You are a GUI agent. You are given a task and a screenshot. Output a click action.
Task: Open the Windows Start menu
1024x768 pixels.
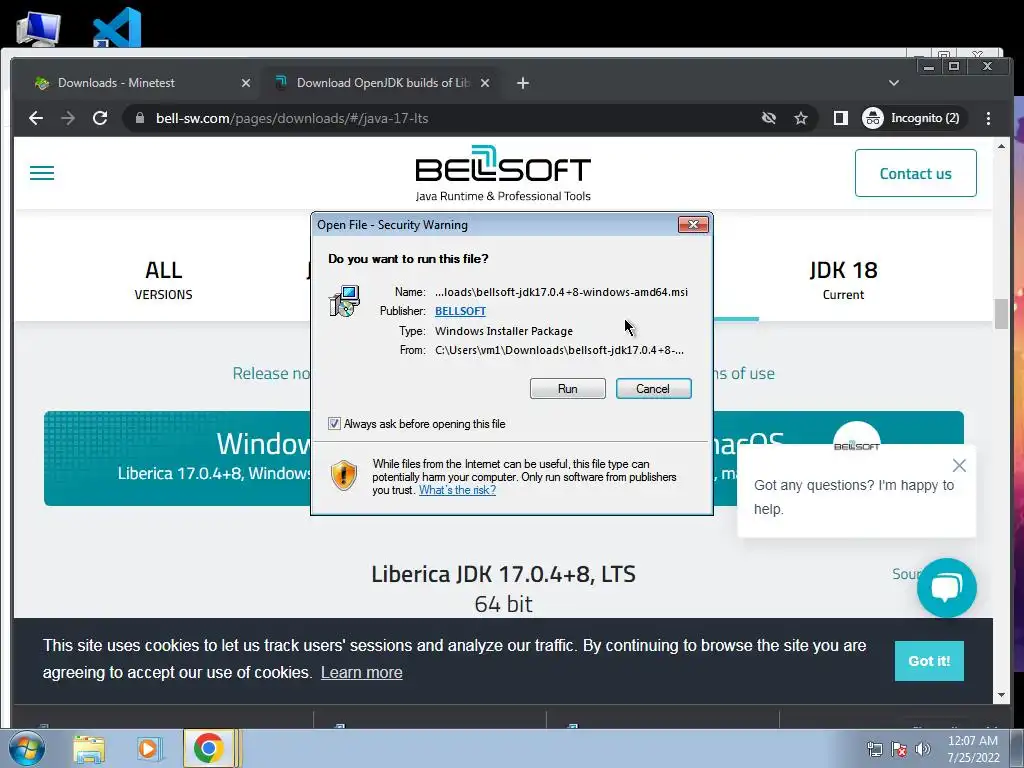click(27, 748)
